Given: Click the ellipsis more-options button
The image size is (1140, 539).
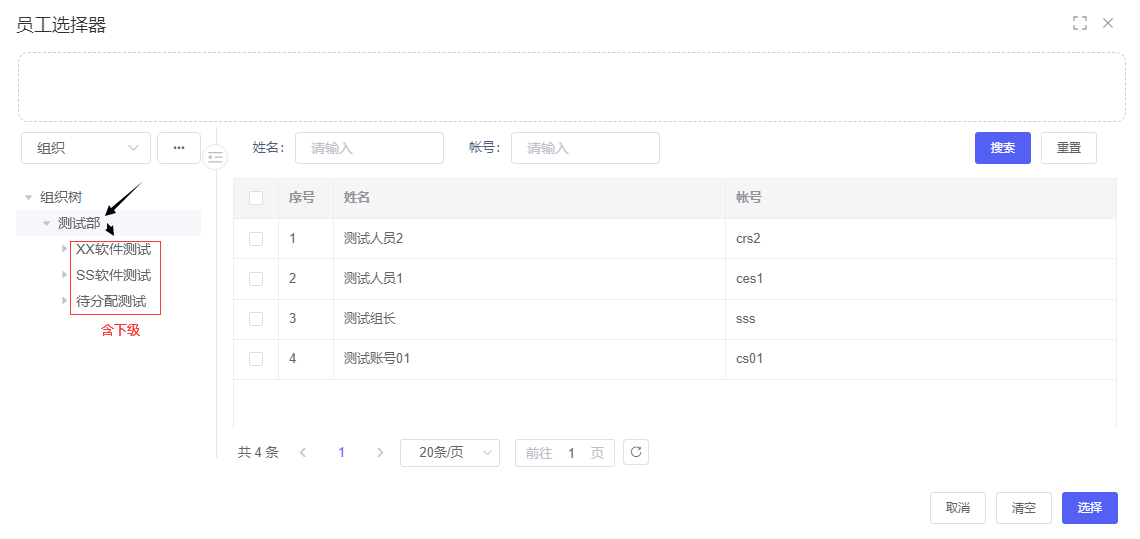Looking at the screenshot, I should (x=179, y=148).
